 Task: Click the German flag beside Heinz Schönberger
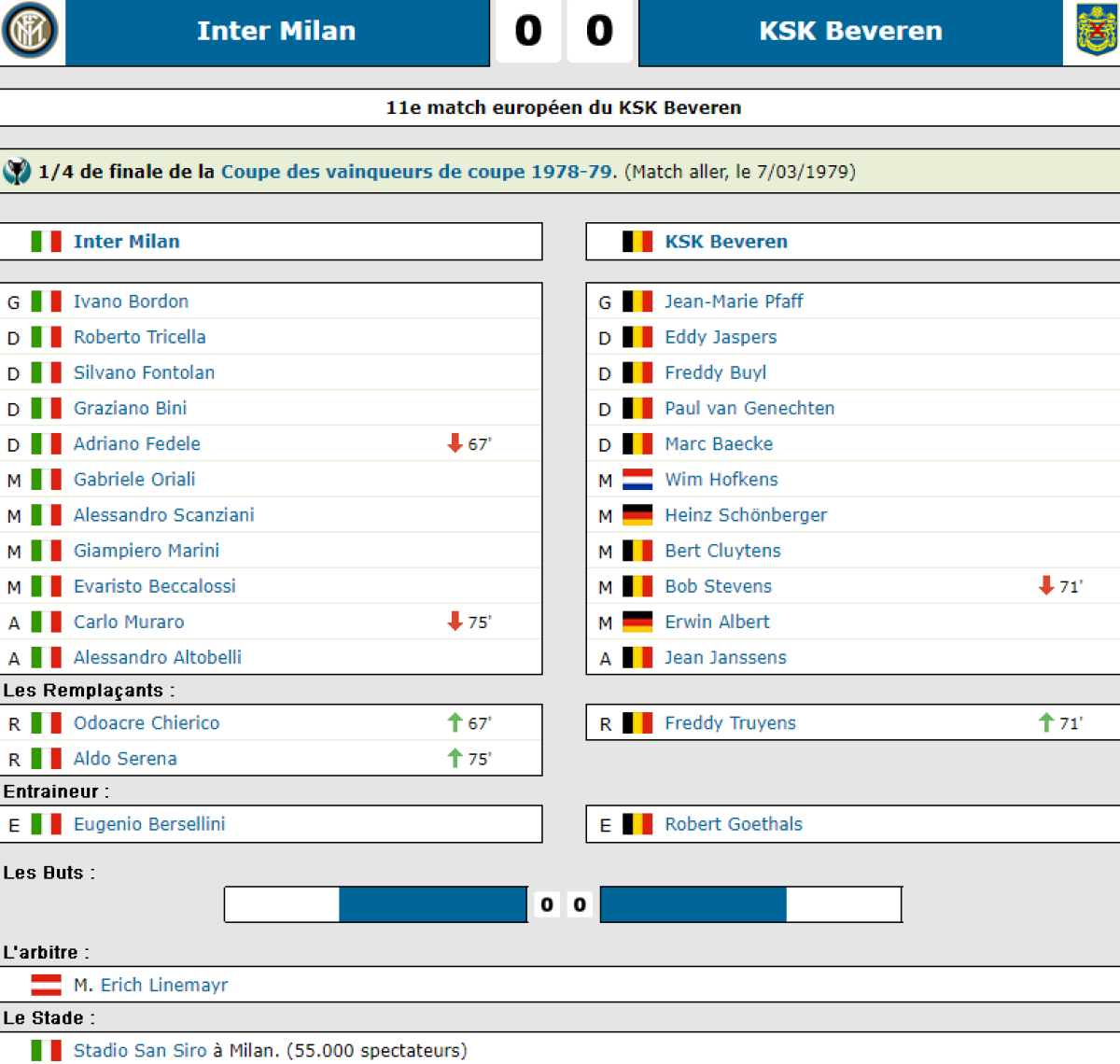tap(637, 515)
